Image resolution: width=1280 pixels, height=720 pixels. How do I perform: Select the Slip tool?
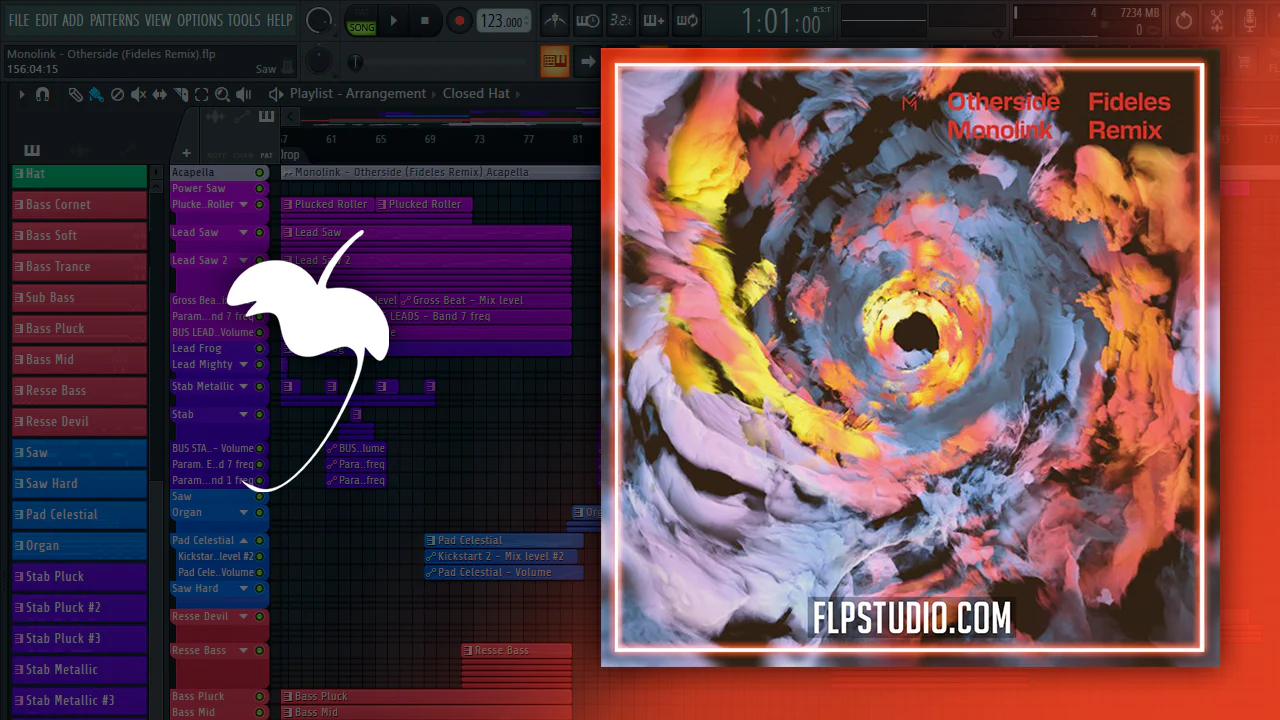tap(160, 94)
